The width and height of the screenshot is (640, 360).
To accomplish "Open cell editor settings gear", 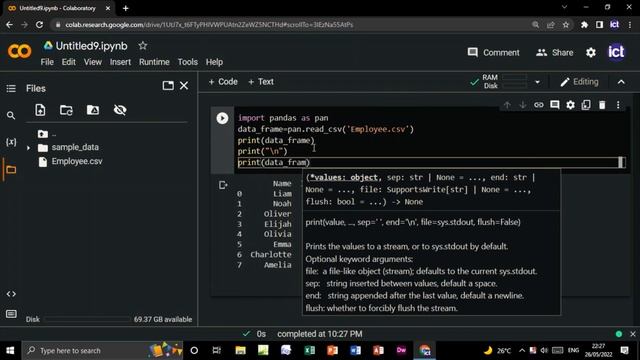I will point(570,105).
